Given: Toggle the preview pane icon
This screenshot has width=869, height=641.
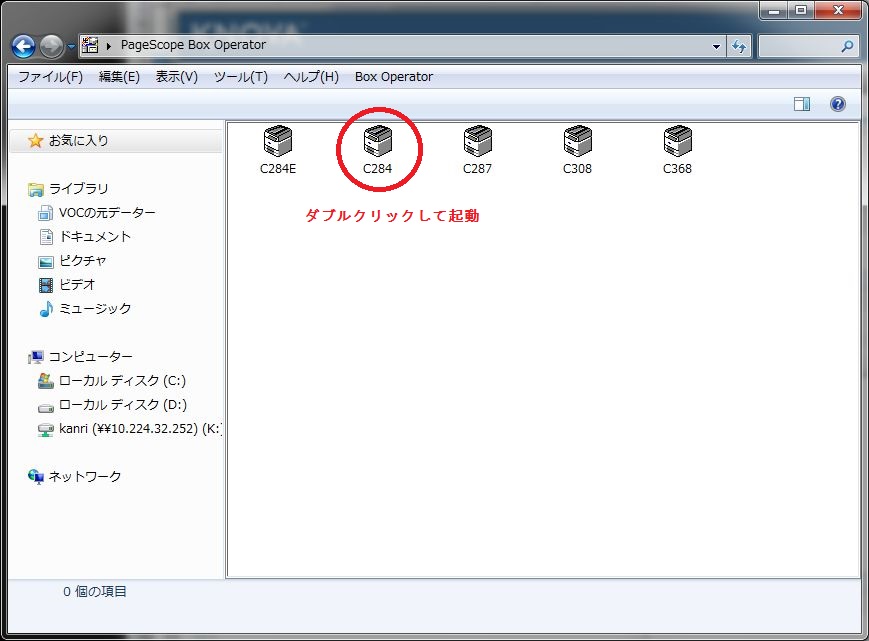Looking at the screenshot, I should 802,104.
